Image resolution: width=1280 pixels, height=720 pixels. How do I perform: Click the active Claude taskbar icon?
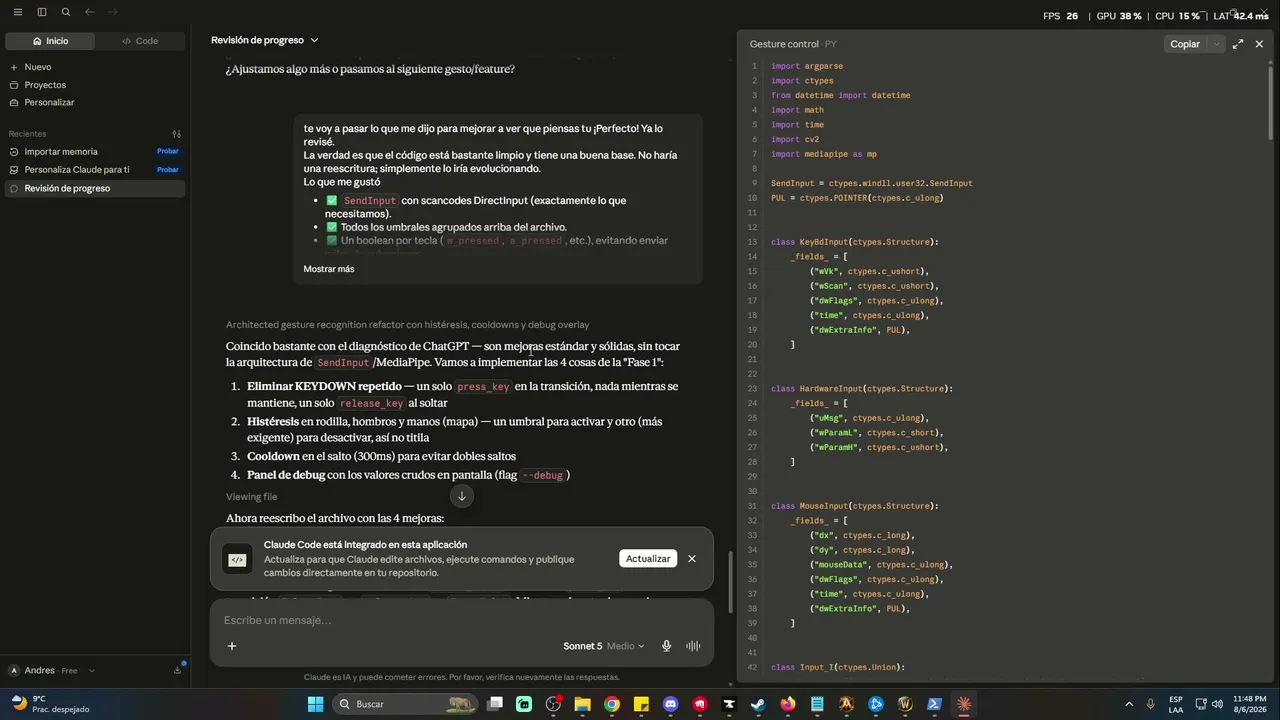tap(963, 704)
